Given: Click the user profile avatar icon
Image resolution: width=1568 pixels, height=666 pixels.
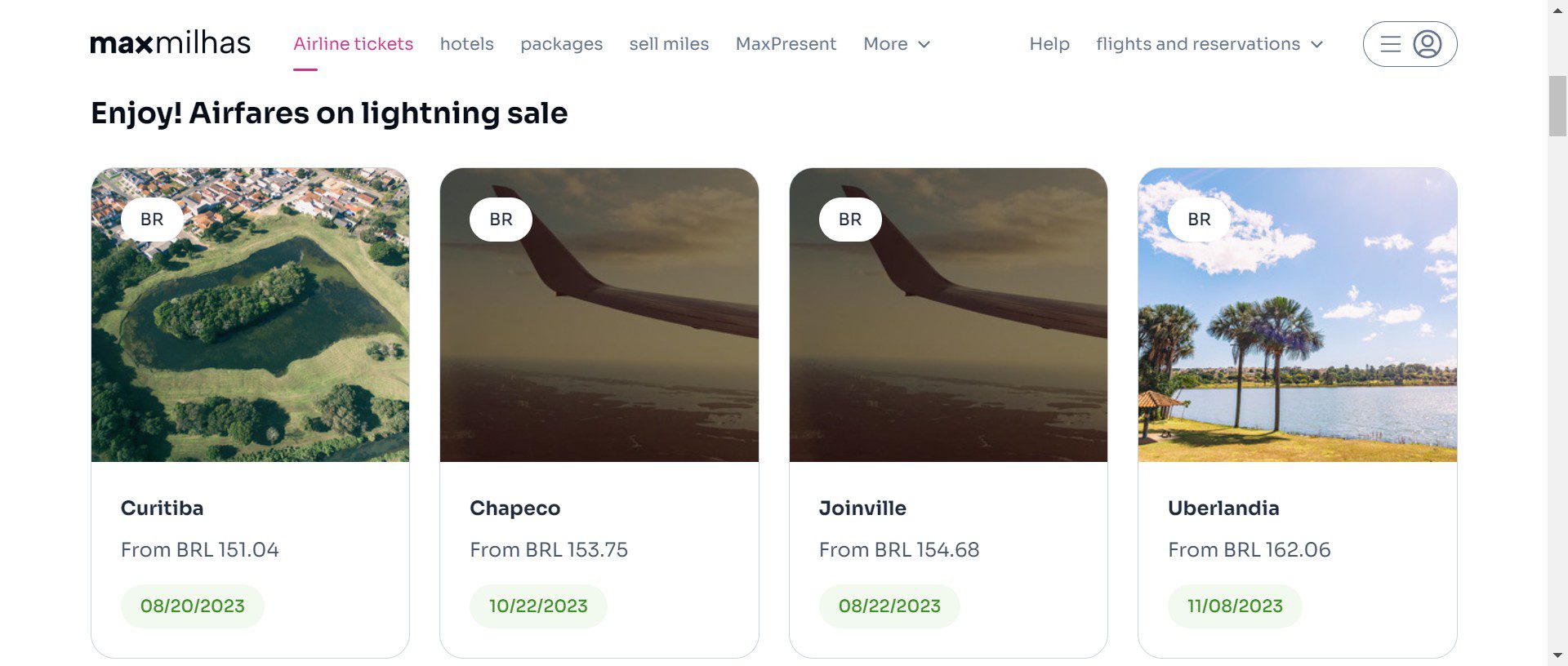Looking at the screenshot, I should pos(1427,44).
